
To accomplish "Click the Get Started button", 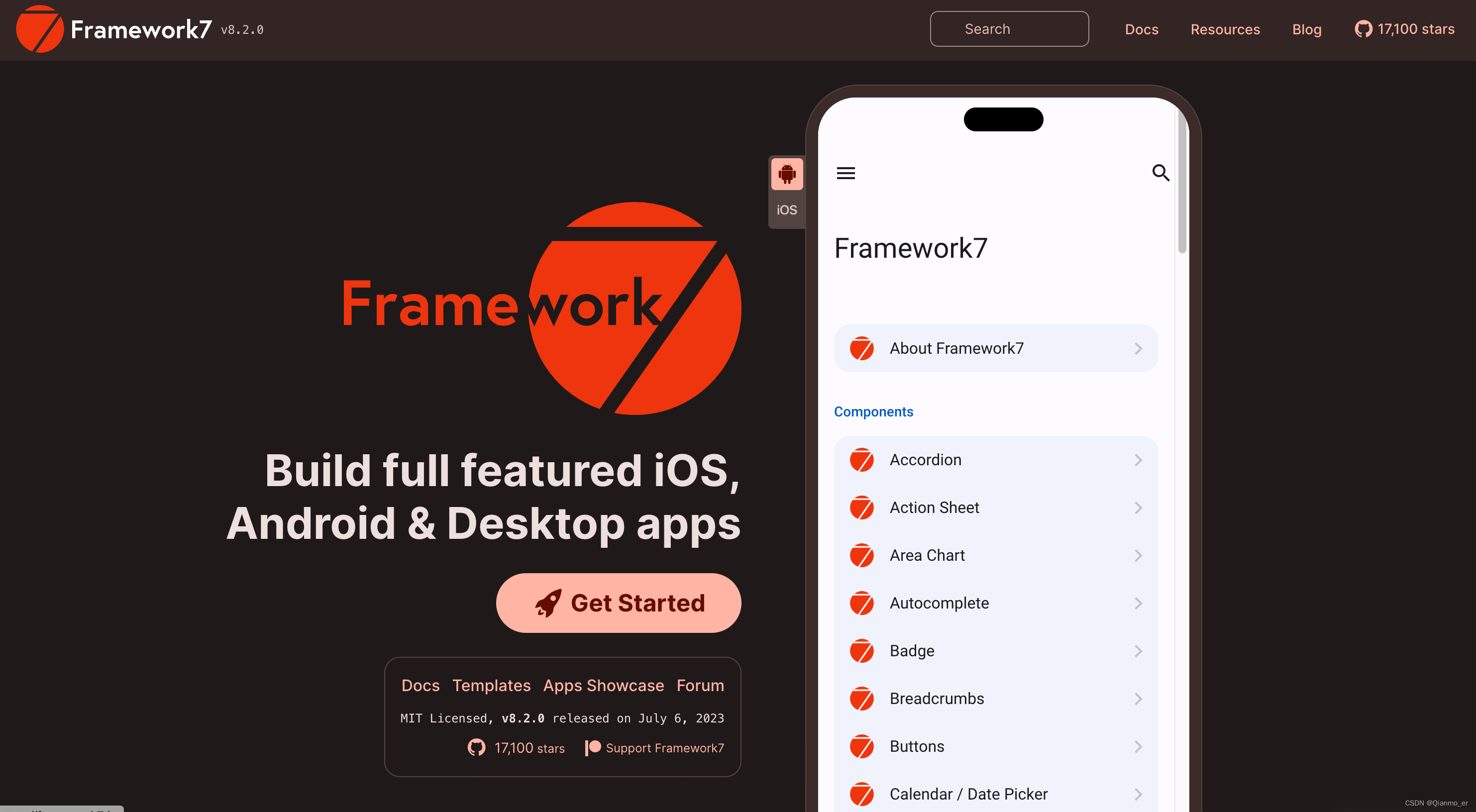I will click(618, 603).
